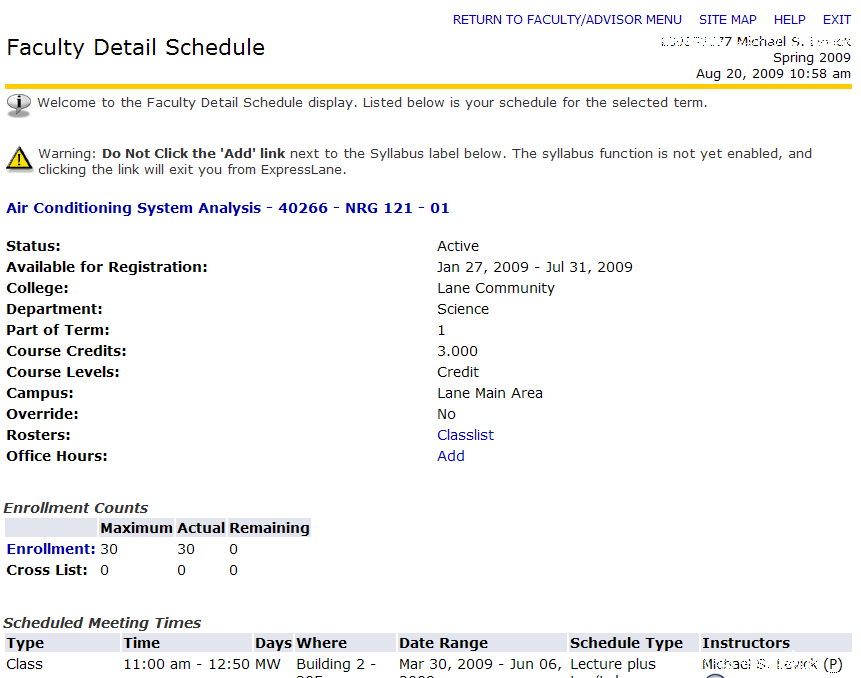Open the SITE MAP page
The height and width of the screenshot is (678, 861).
[x=727, y=19]
